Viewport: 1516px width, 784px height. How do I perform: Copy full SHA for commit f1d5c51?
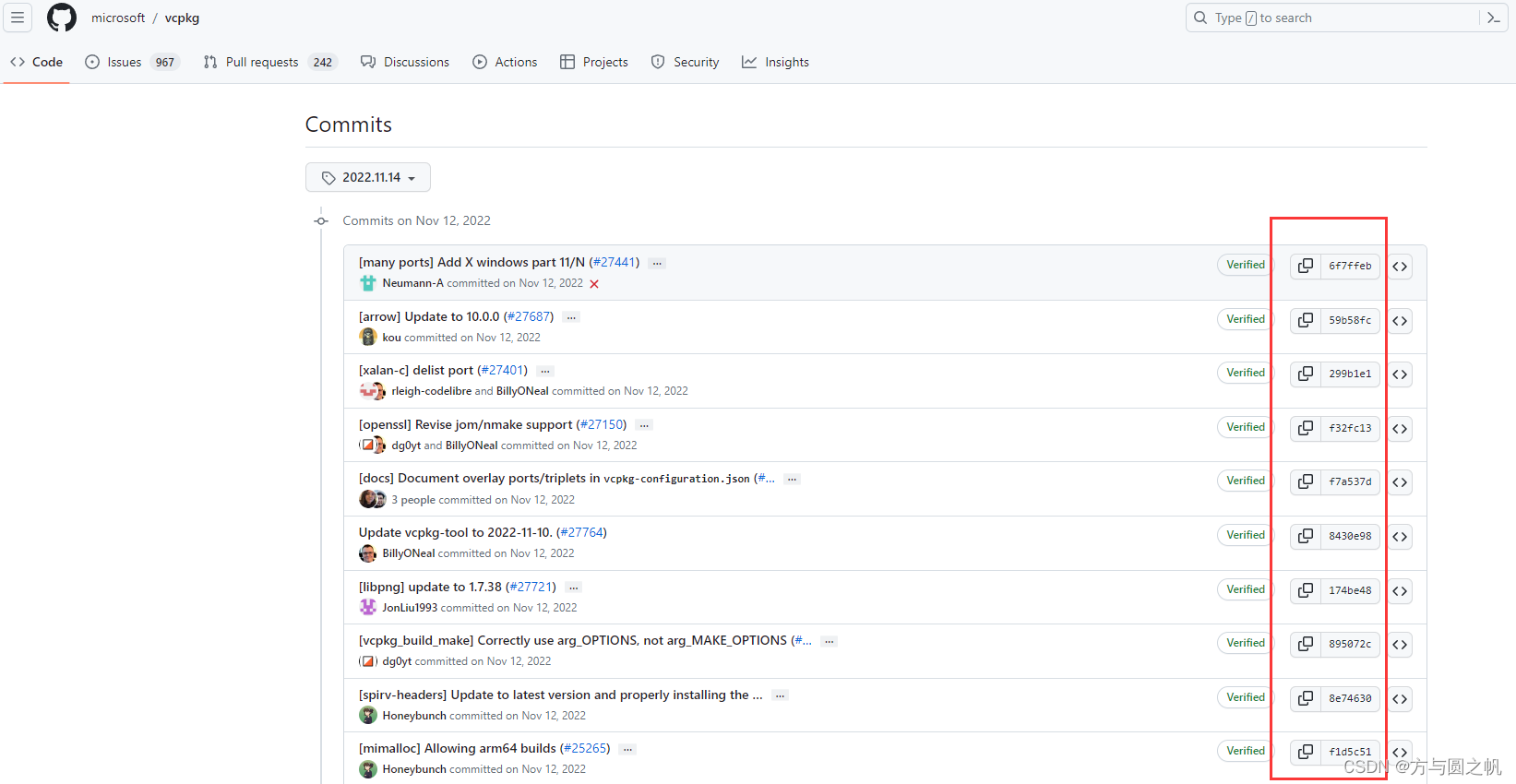tap(1306, 752)
